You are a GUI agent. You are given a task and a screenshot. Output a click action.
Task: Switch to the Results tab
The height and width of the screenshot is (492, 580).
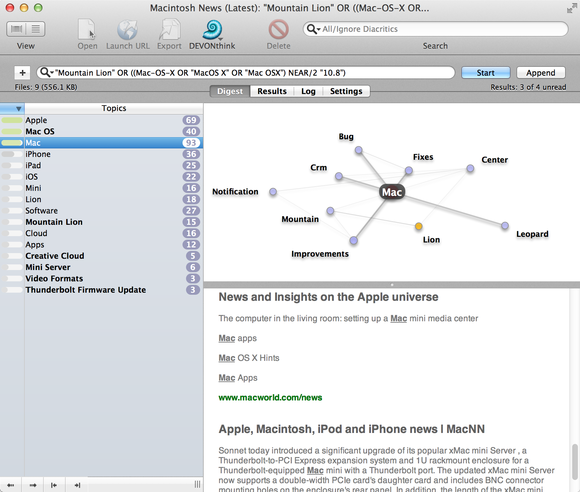tap(272, 91)
